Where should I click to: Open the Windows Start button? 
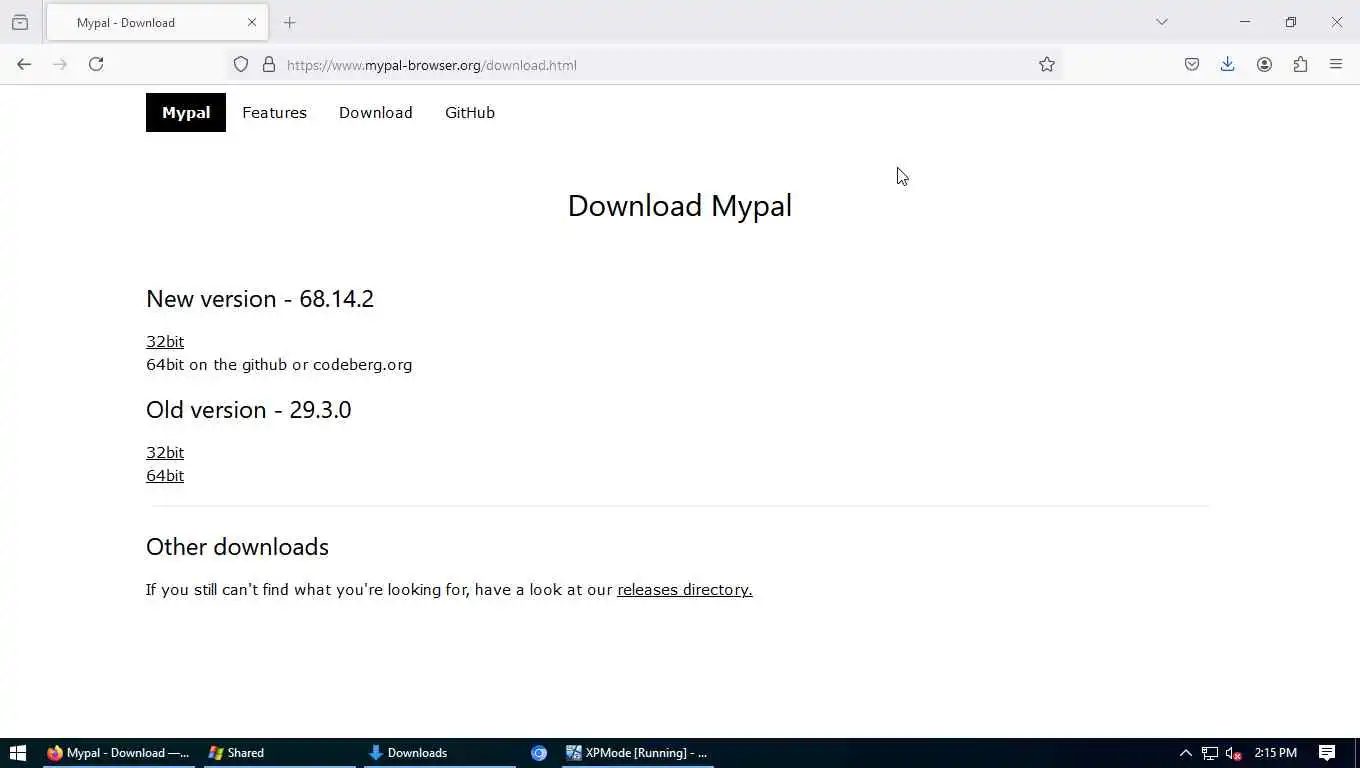(x=17, y=753)
